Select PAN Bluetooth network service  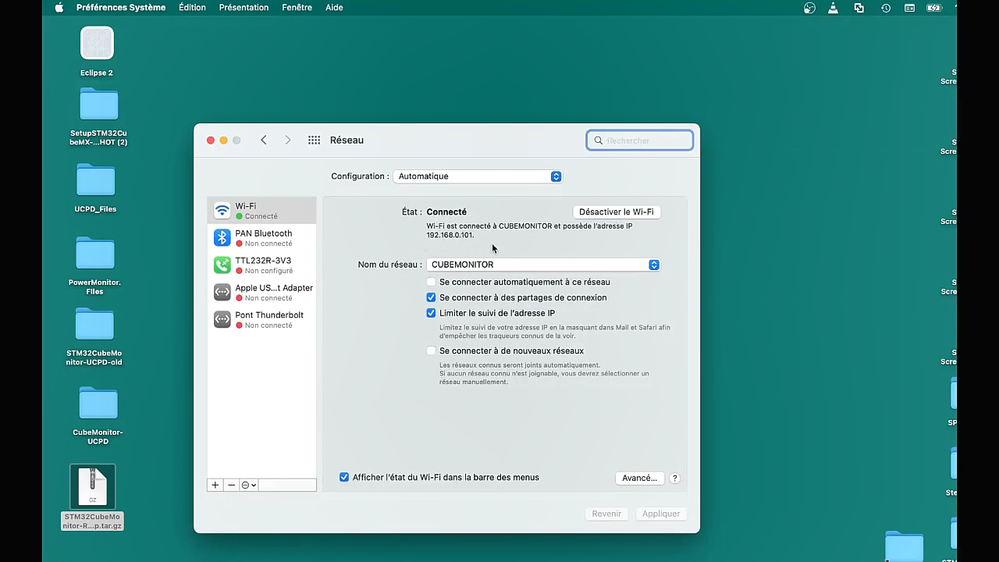click(x=261, y=238)
